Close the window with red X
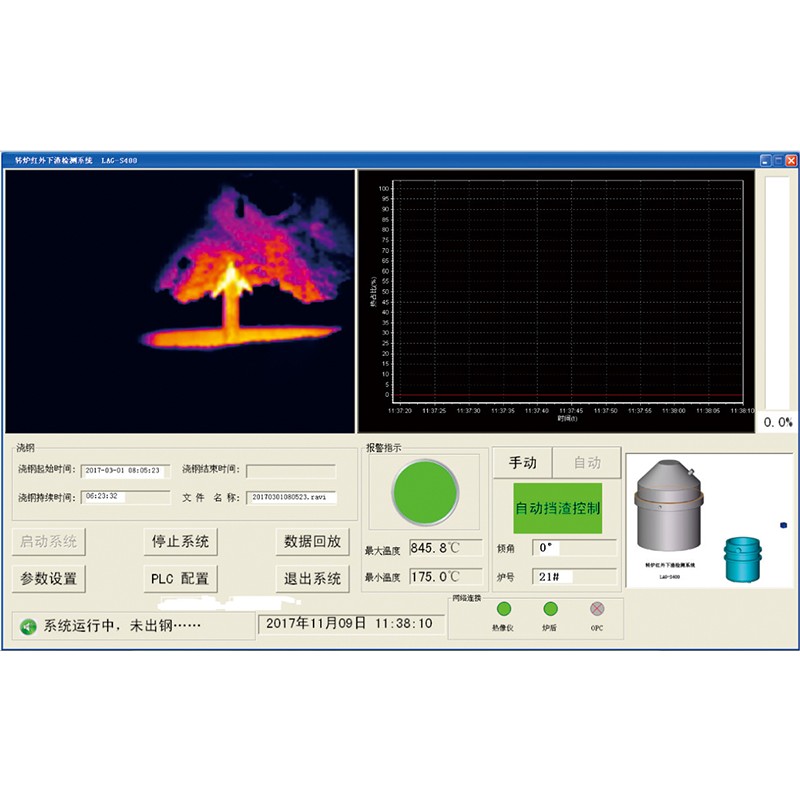 pyautogui.click(x=791, y=161)
